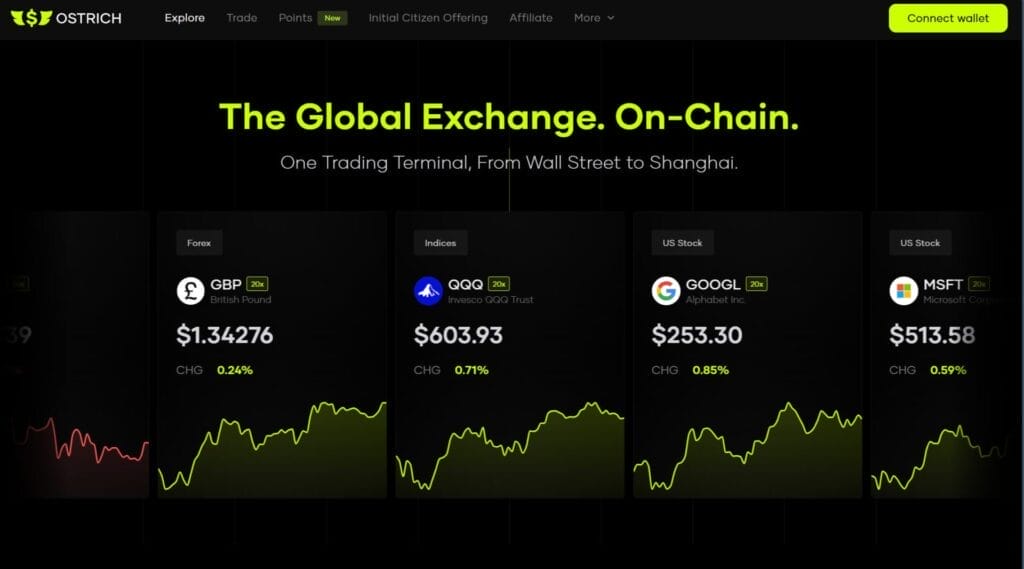Click the 20x leverage badge beside QQQ
This screenshot has height=569, width=1024.
[499, 284]
